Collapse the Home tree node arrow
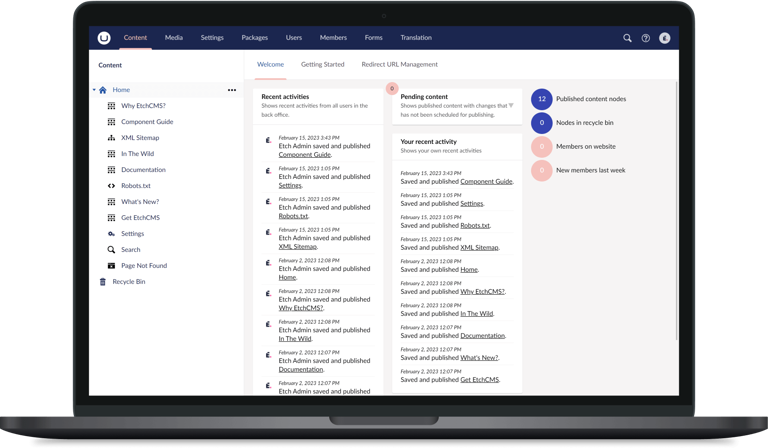 [94, 90]
